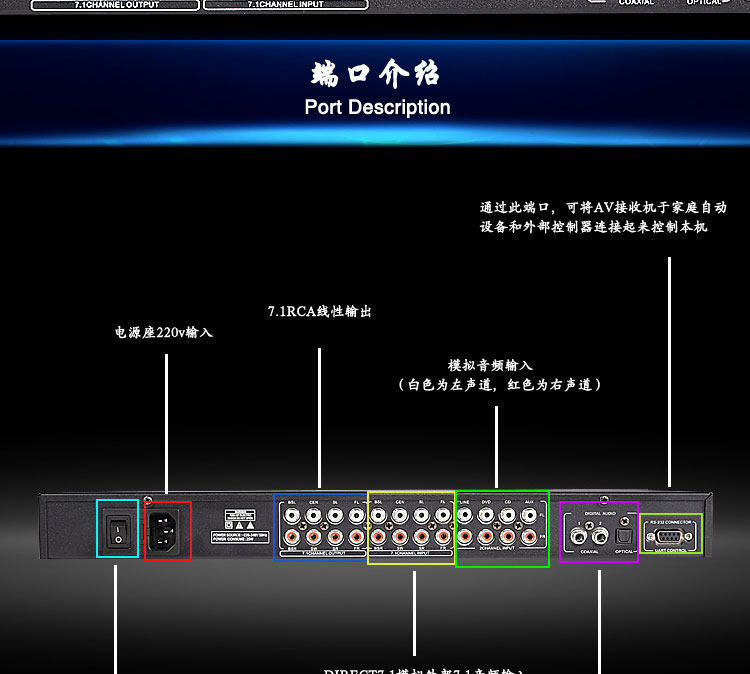The image size is (750, 674).
Task: Click the AC power inlet socket
Action: [164, 530]
